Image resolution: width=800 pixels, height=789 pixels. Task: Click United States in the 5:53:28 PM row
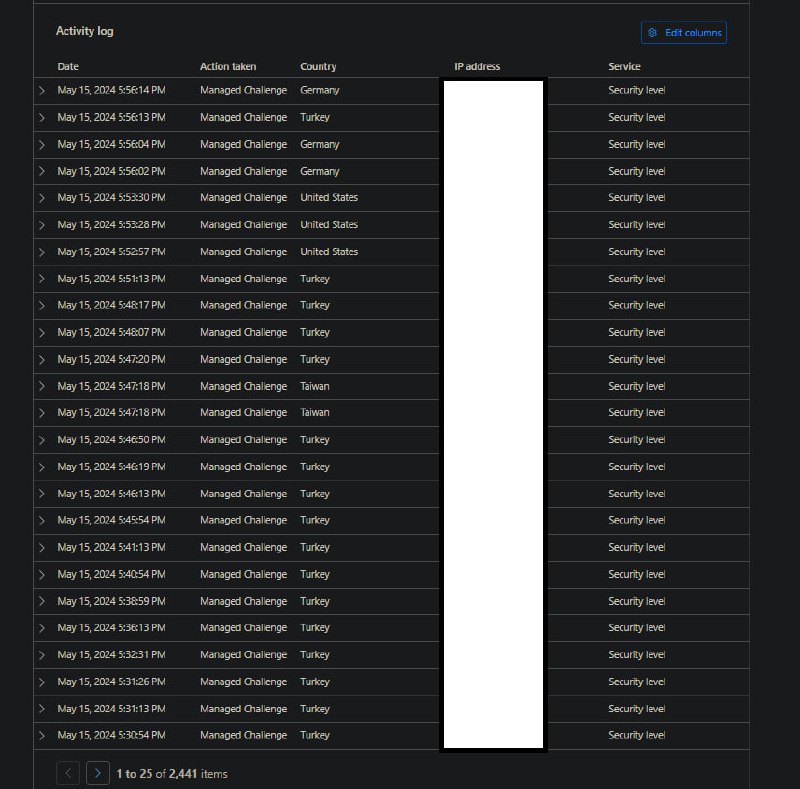tap(329, 225)
